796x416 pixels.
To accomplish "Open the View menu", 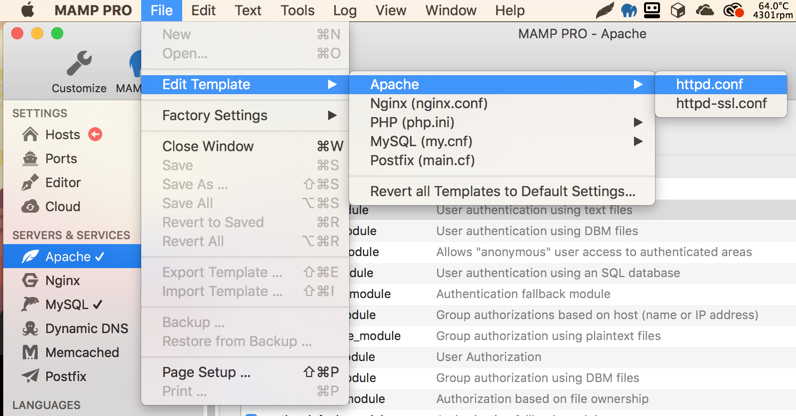I will point(390,10).
